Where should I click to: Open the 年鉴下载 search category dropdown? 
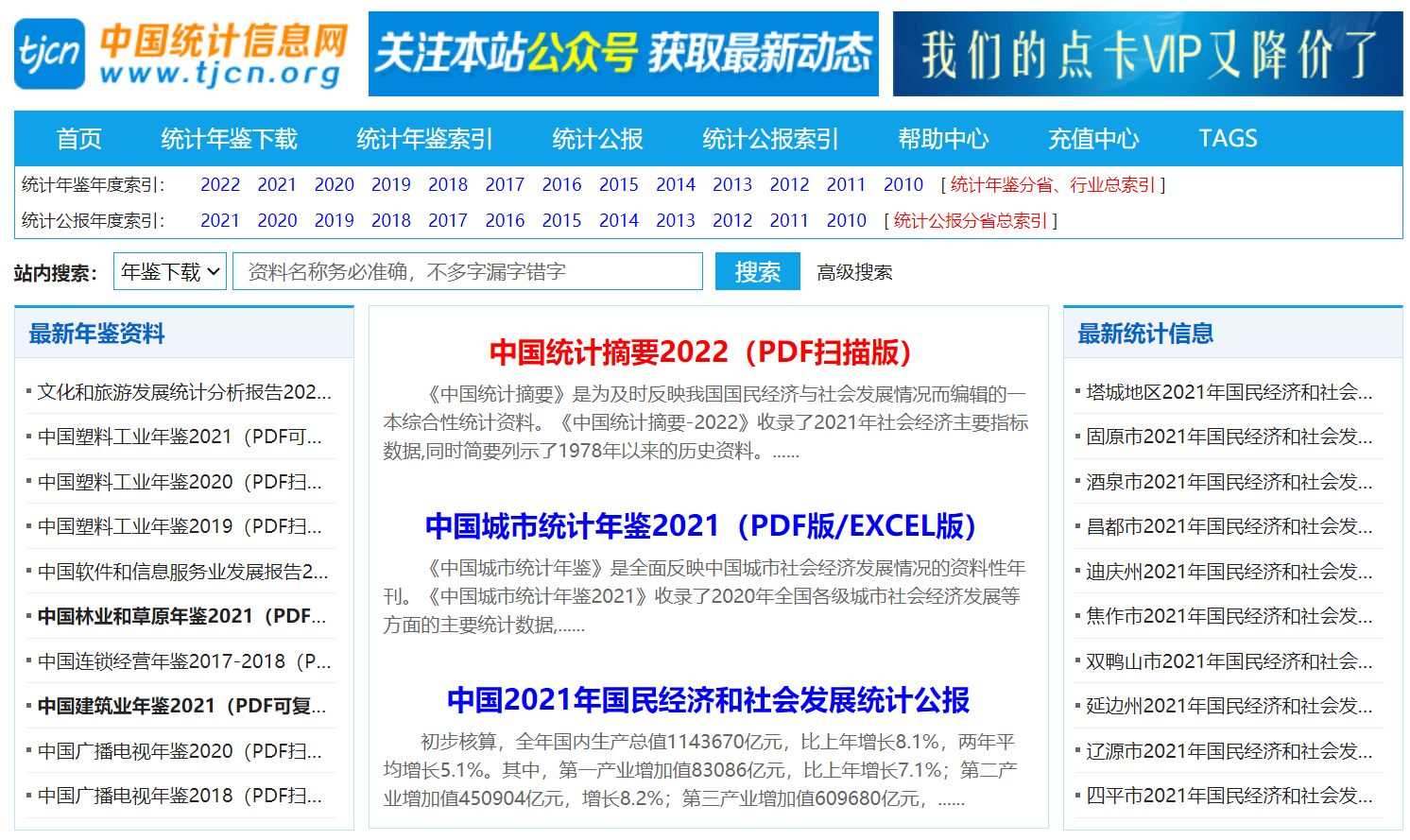[169, 271]
